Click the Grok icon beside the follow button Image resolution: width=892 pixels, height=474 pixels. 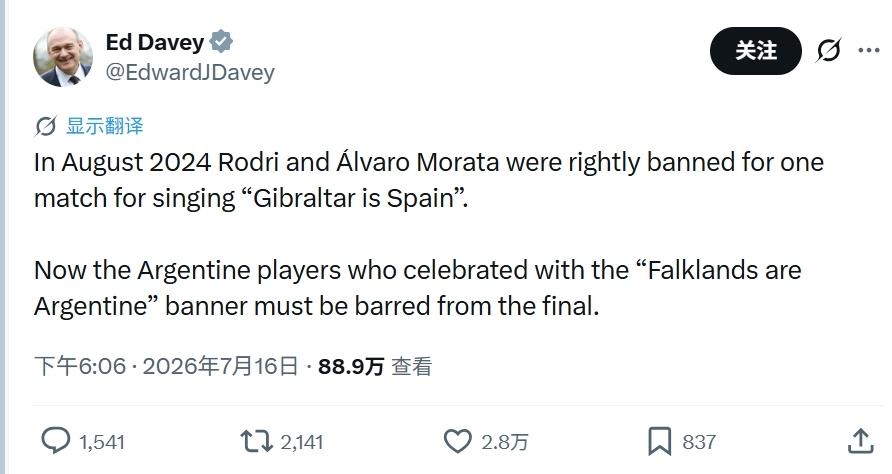[828, 51]
